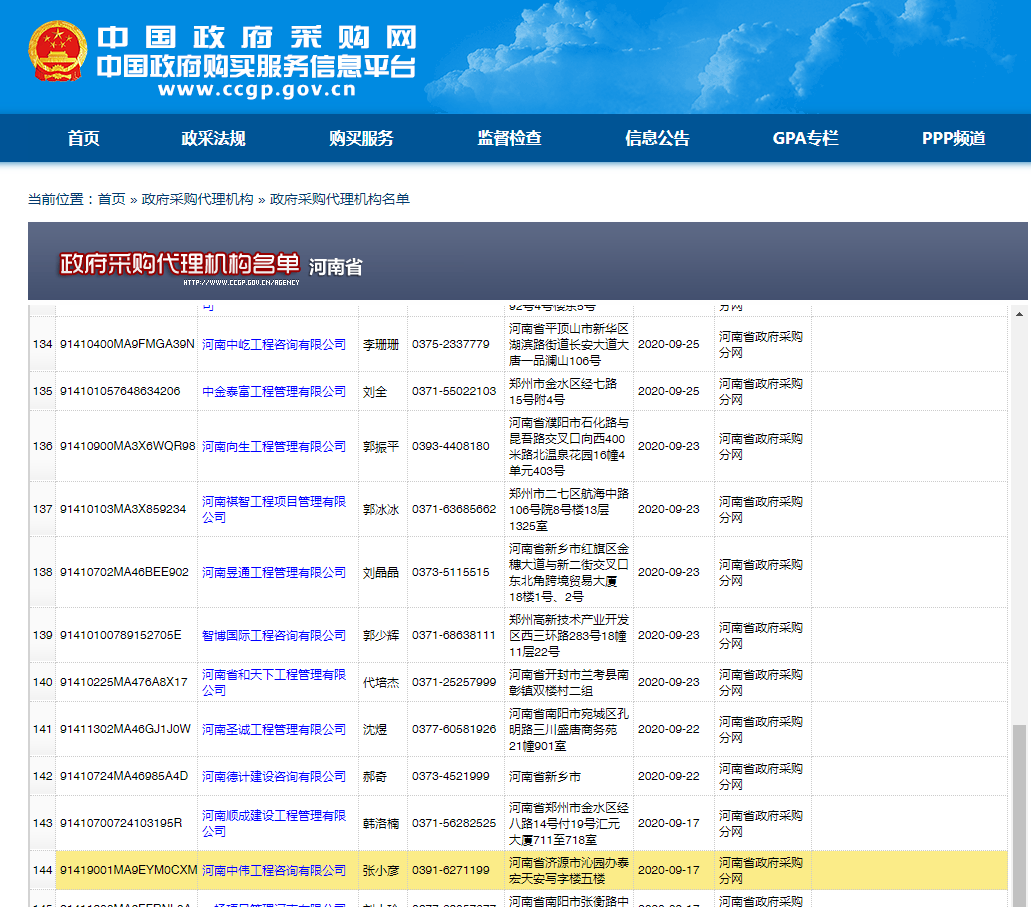Click the scrollbar up arrow of the table

tap(1019, 314)
